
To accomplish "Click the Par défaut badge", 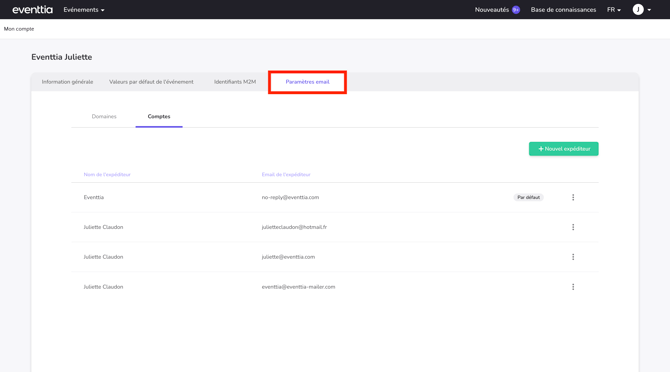I will coord(529,197).
